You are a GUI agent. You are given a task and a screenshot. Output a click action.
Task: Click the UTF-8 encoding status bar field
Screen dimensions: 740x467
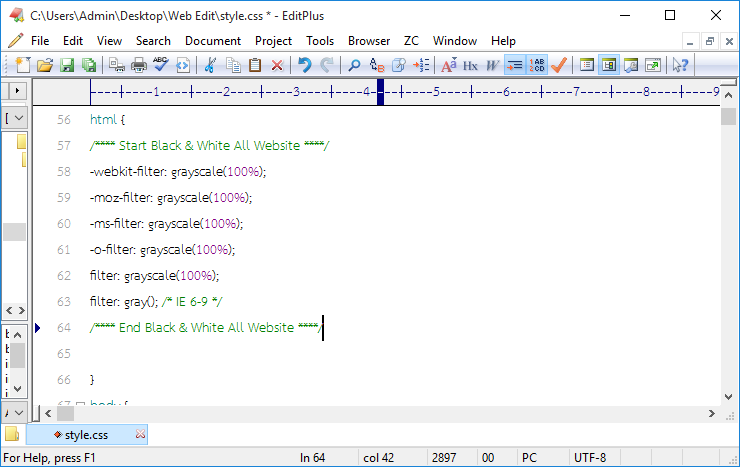(590, 458)
